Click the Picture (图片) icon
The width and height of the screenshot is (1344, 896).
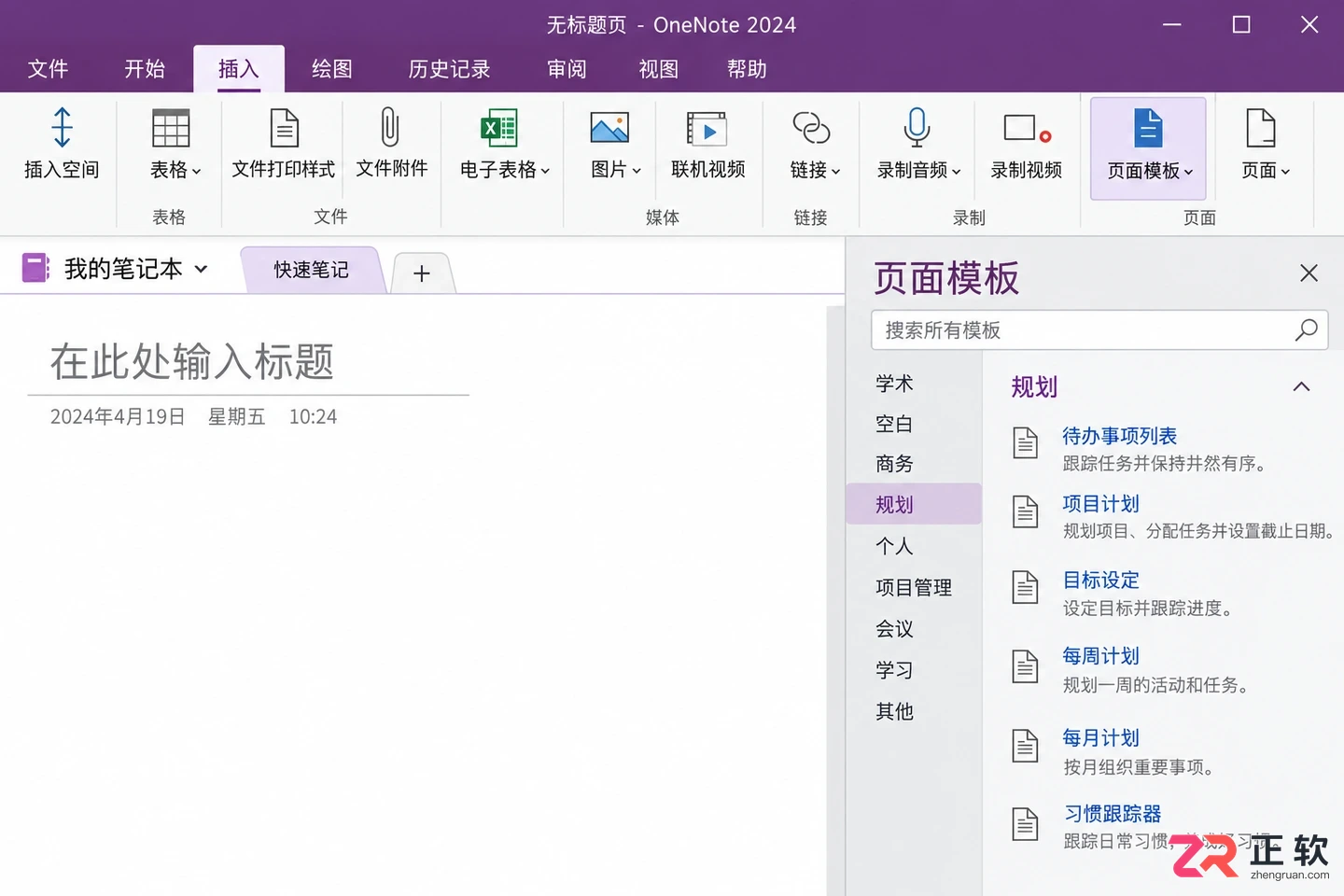[609, 128]
